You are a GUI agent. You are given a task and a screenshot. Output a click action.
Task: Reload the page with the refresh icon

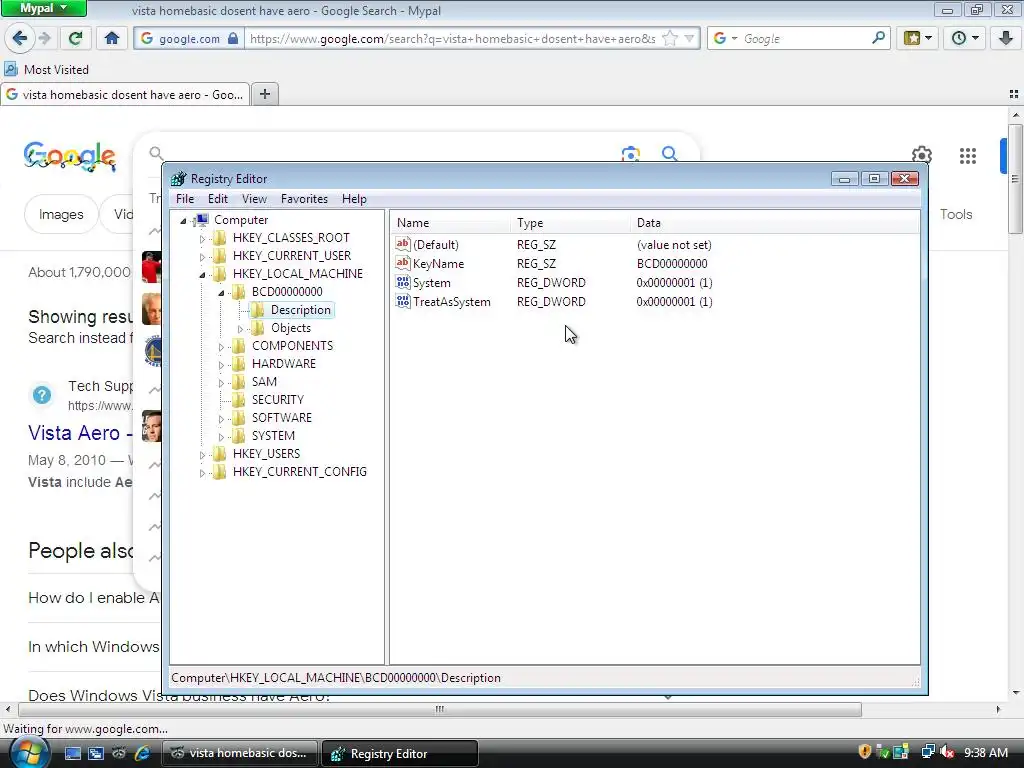click(75, 39)
